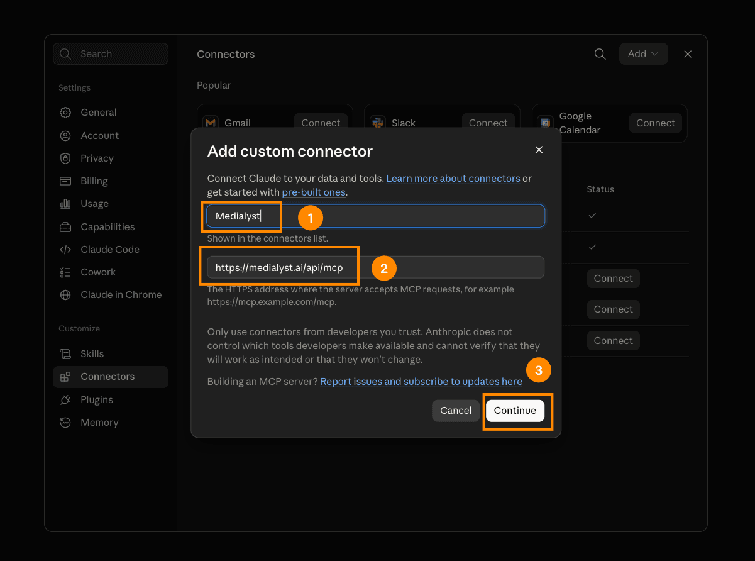Click the Billing card icon
This screenshot has width=755, height=561.
pyautogui.click(x=65, y=181)
